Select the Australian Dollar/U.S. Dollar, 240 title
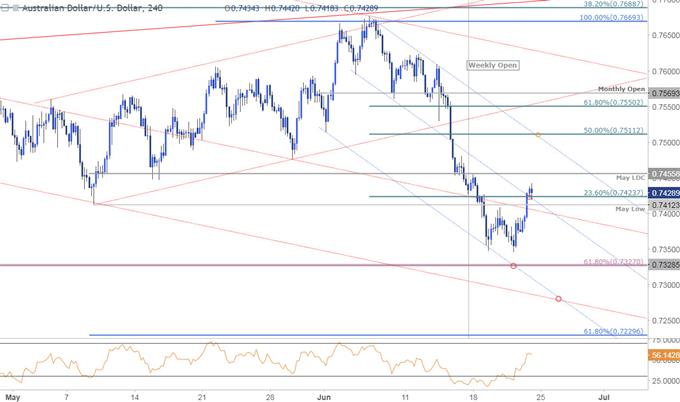Screen dimensions: 680x402 (92, 8)
